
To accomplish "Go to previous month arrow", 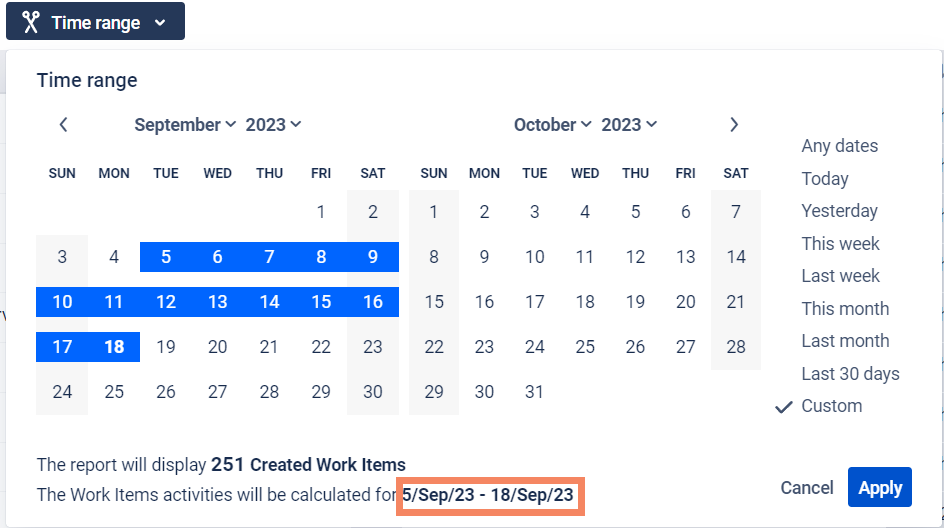I will 63,125.
